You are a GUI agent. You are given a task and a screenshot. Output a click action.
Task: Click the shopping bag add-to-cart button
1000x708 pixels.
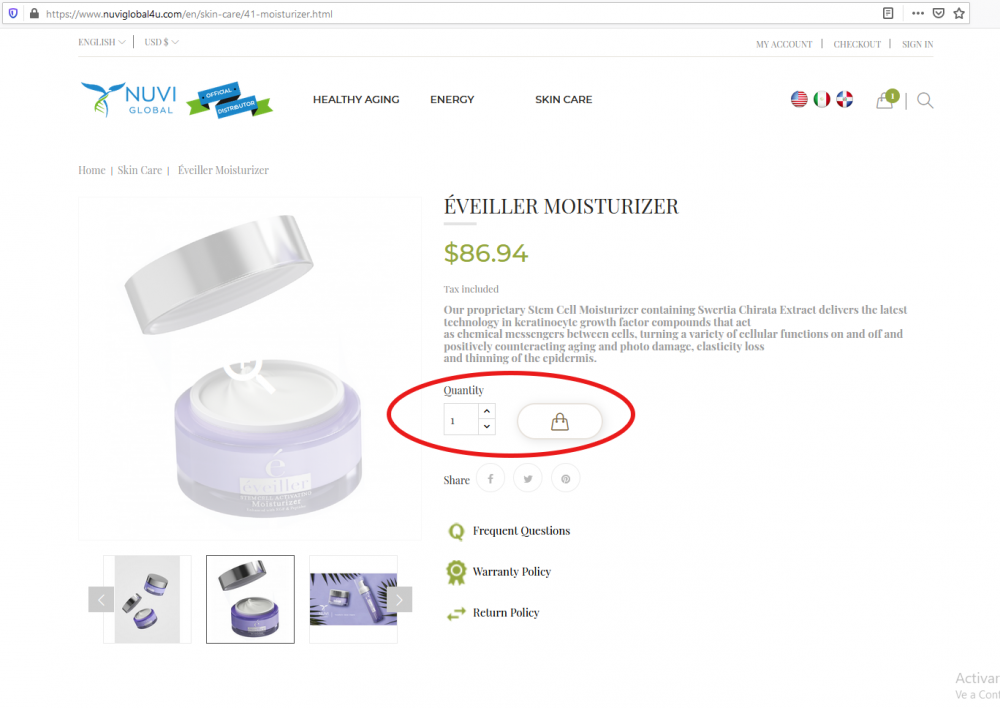click(x=559, y=422)
